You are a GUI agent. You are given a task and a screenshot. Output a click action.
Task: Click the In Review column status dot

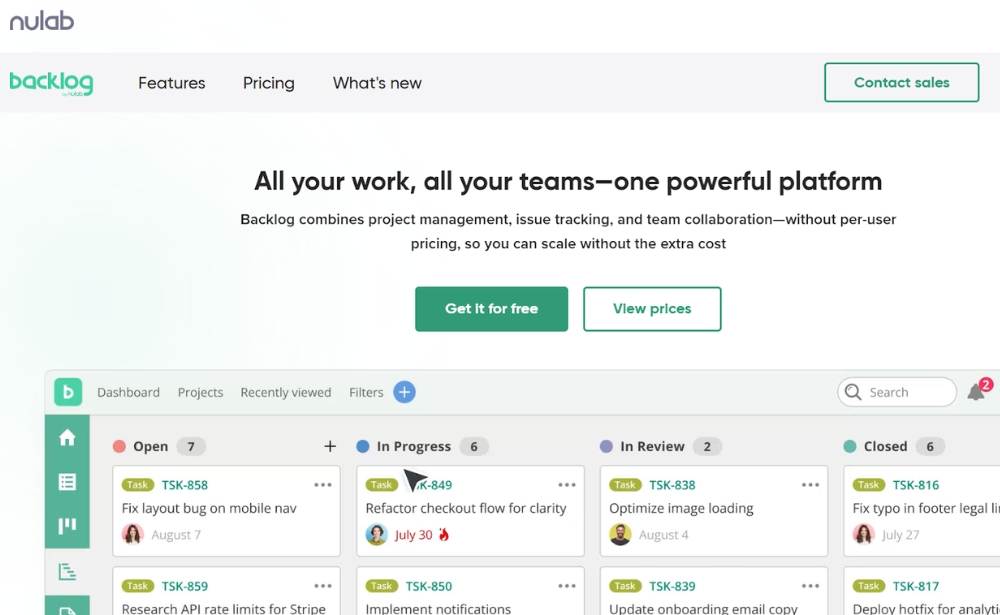coord(607,446)
